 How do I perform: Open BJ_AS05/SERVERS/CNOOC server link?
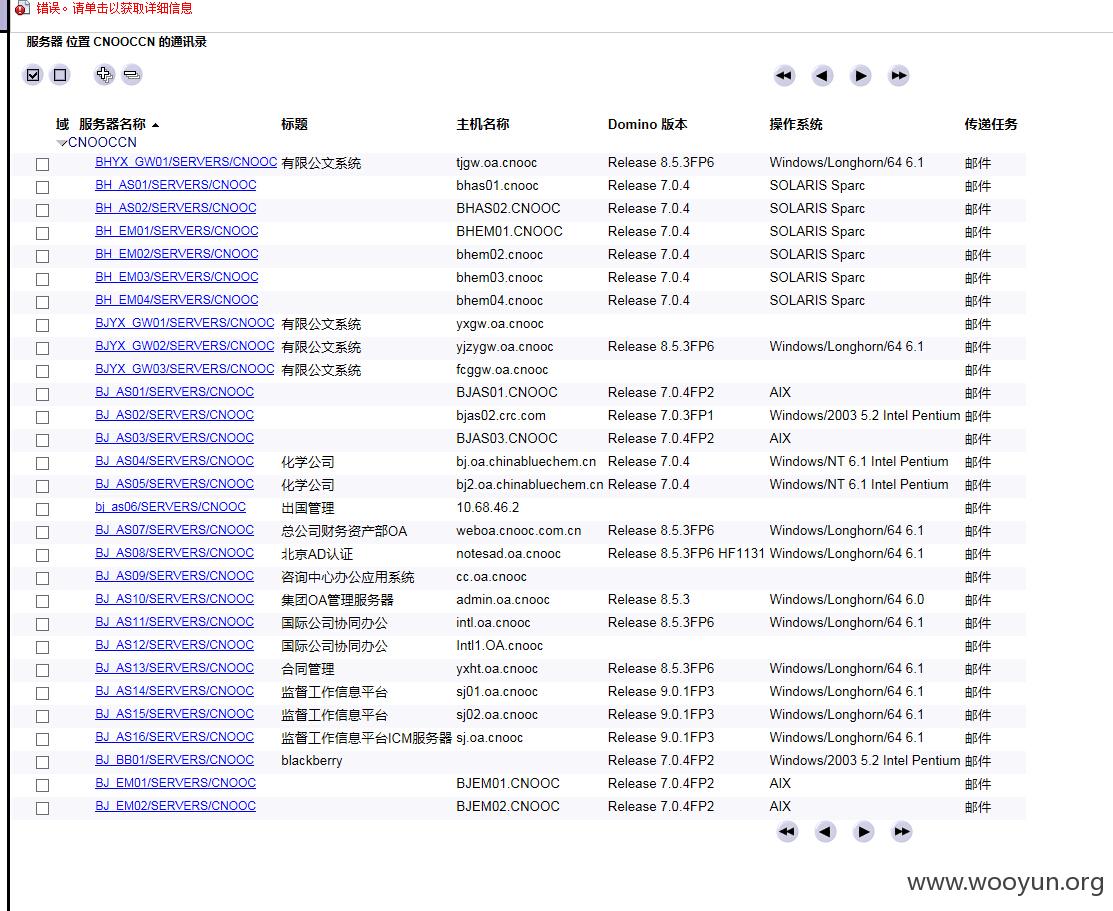175,484
